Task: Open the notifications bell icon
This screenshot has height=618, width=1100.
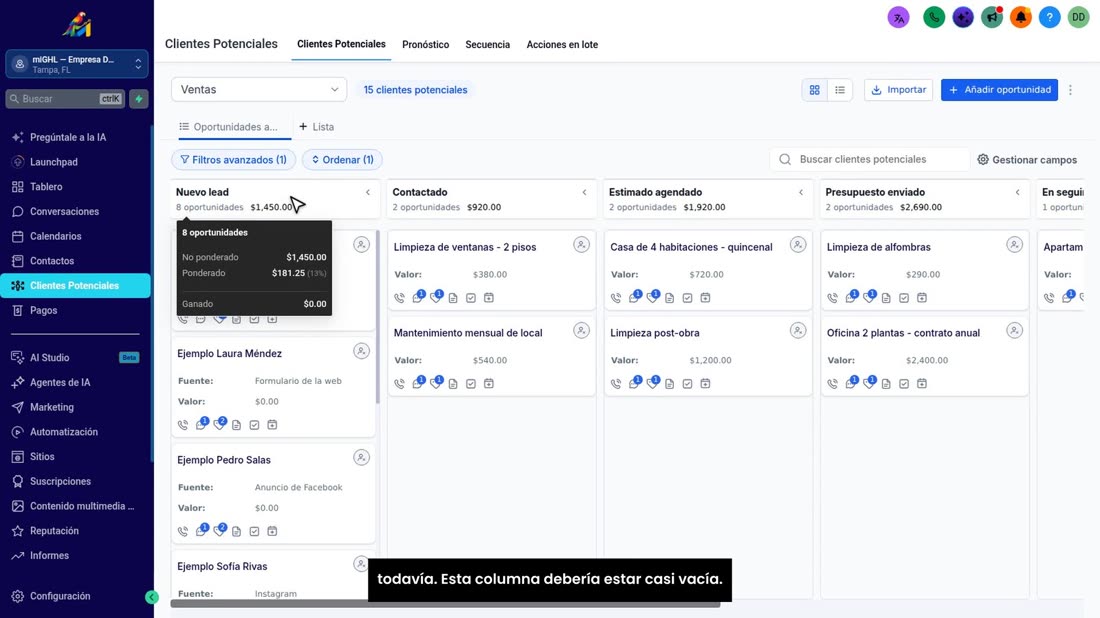Action: [1021, 18]
